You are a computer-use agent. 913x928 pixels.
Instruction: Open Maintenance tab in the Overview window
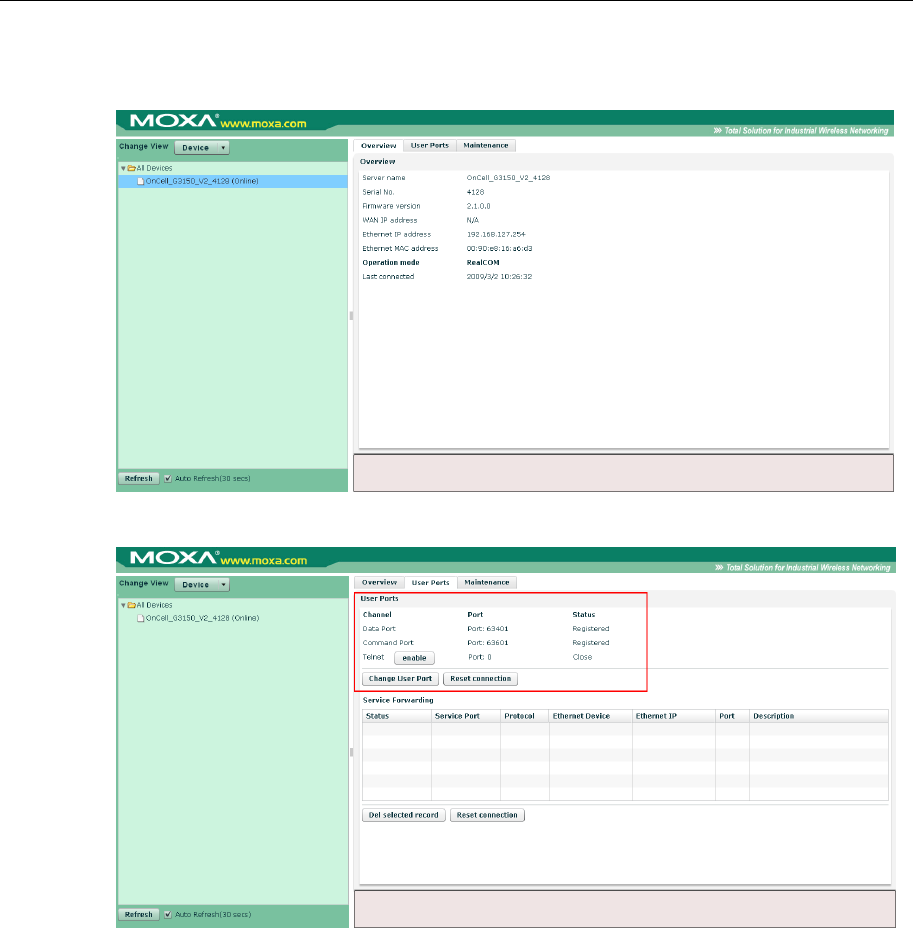tap(486, 146)
